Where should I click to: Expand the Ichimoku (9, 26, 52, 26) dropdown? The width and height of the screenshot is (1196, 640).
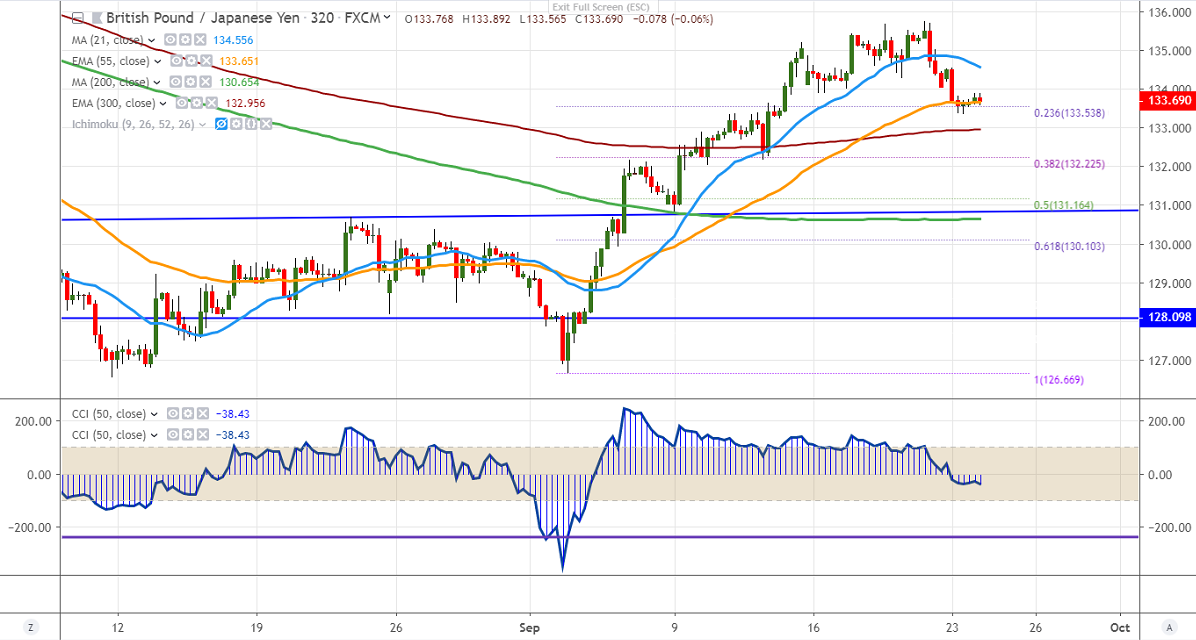point(202,124)
